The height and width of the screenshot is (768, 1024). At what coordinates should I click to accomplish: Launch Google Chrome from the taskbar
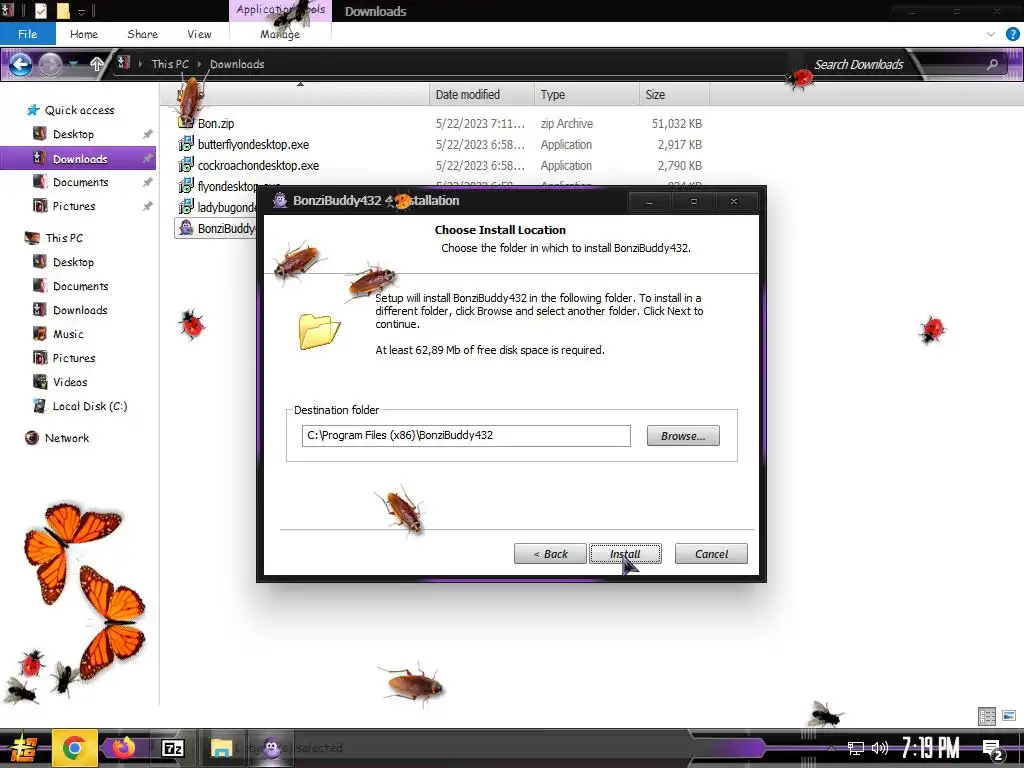tap(74, 748)
